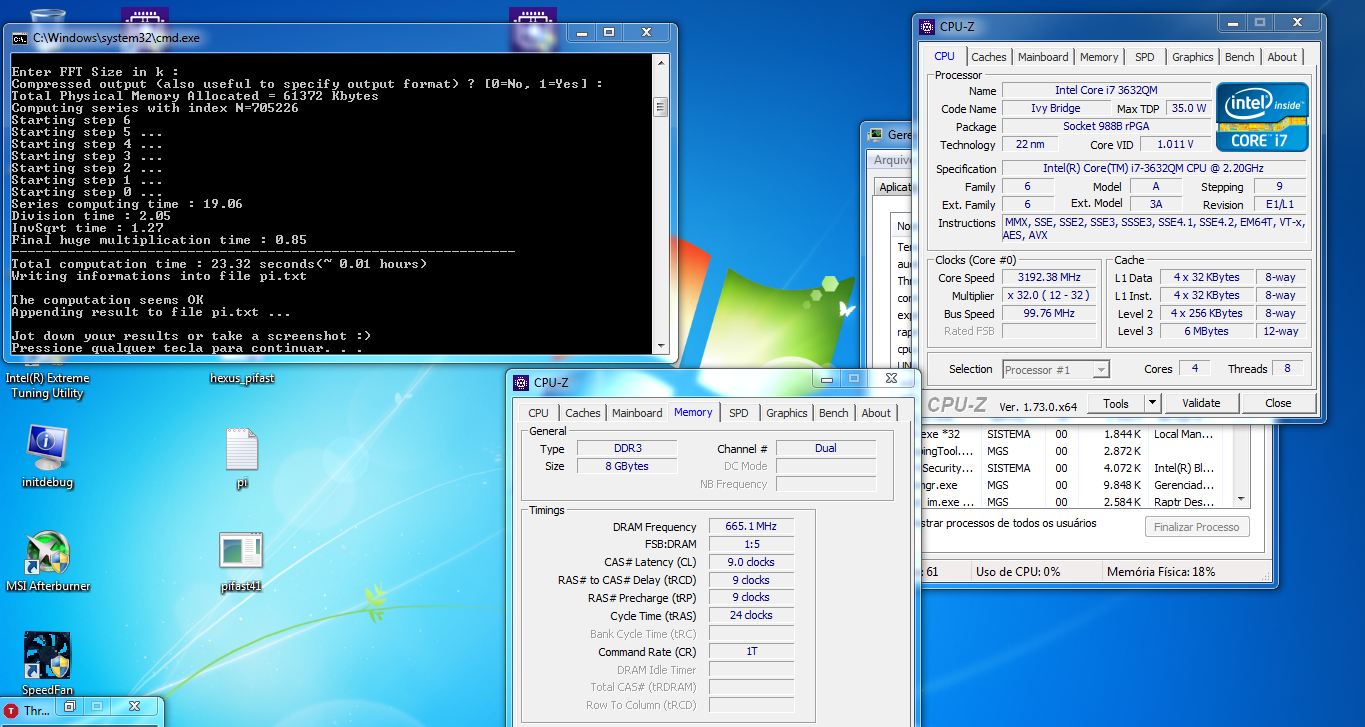Open Bench tab in main CPU-Z window
This screenshot has width=1365, height=727.
tap(1239, 57)
